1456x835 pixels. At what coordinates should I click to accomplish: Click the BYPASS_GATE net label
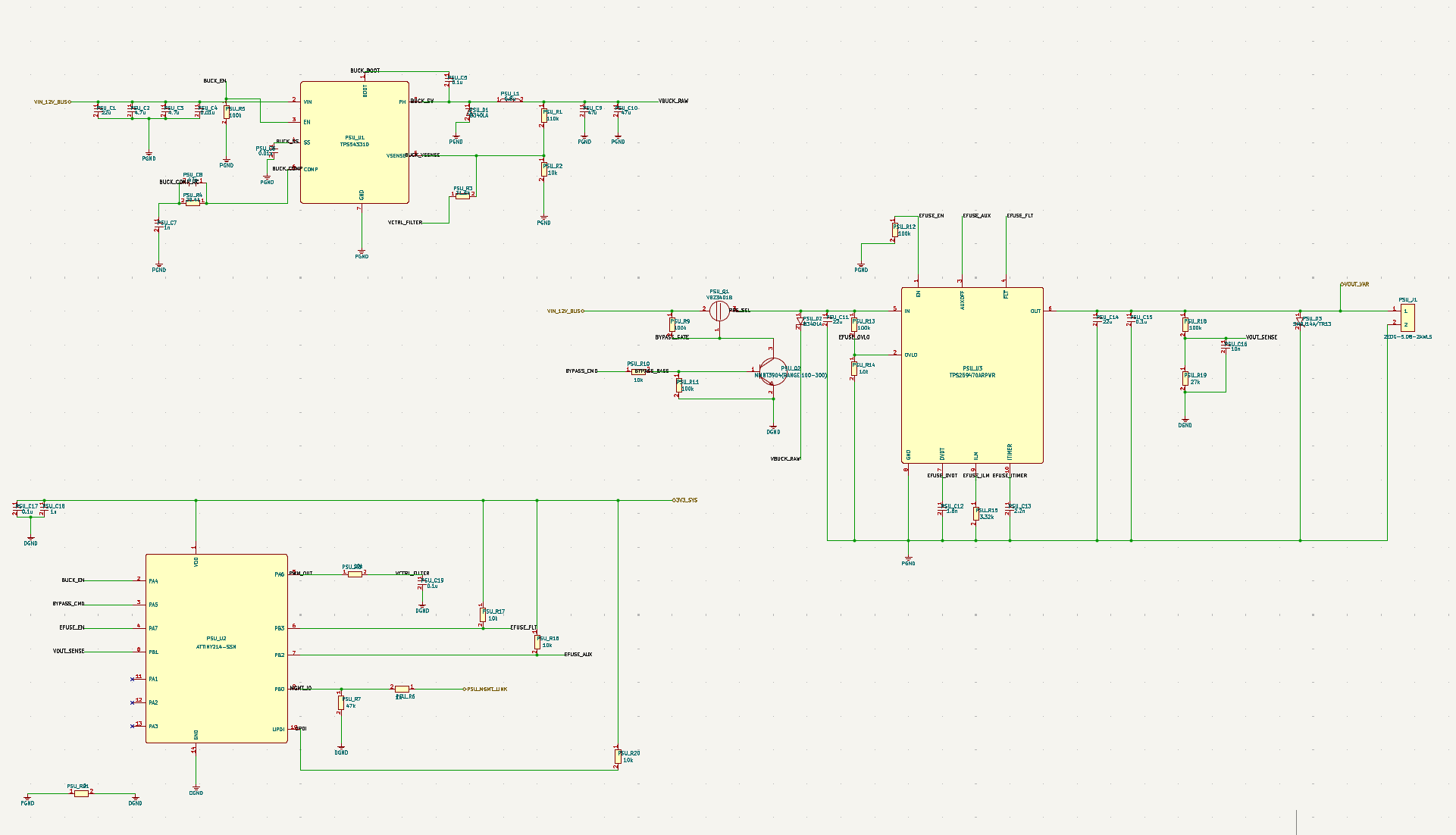(672, 336)
